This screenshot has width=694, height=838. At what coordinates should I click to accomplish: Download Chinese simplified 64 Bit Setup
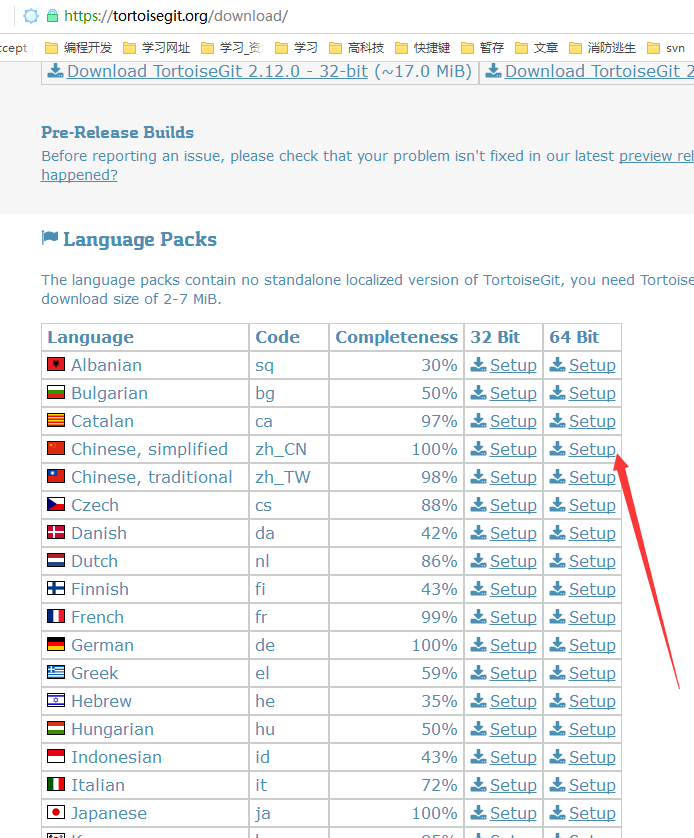point(592,449)
